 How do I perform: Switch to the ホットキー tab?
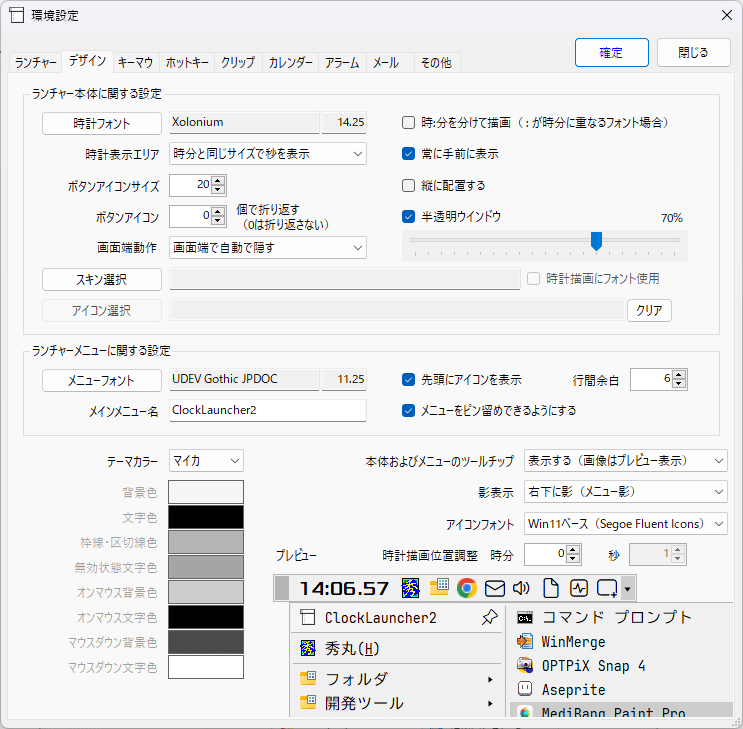point(187,63)
